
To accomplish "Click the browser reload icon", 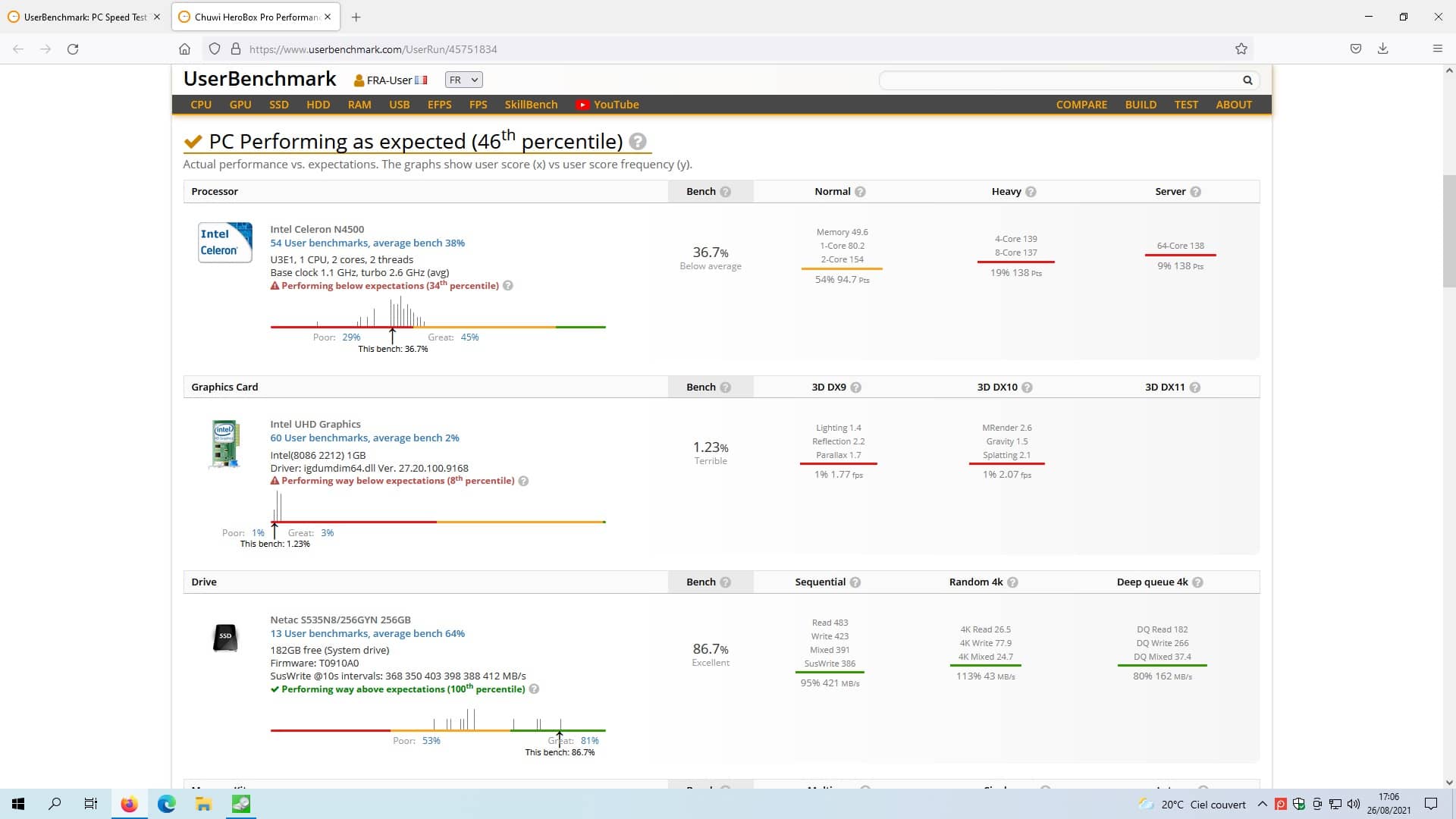I will tap(73, 49).
